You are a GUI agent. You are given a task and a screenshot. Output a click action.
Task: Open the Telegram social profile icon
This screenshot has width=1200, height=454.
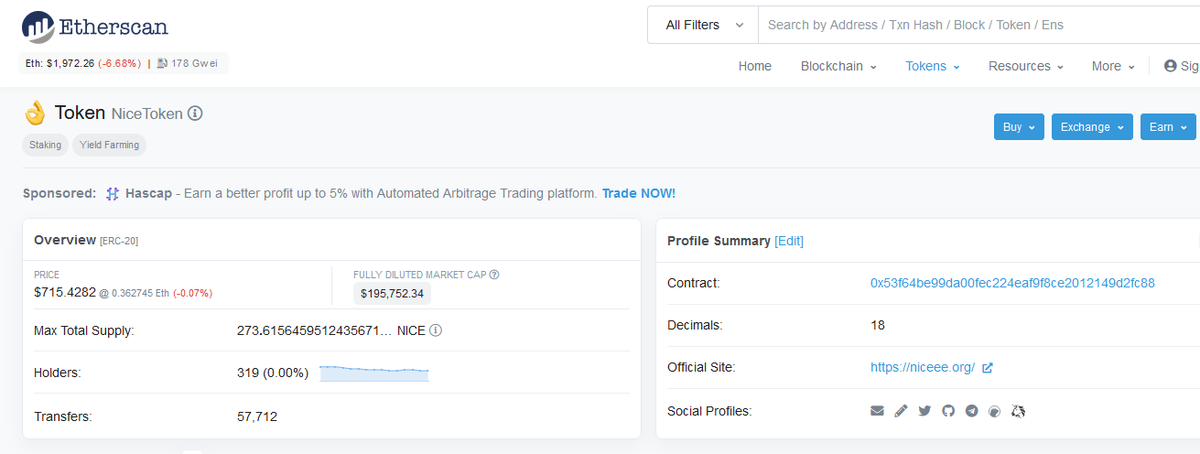click(971, 411)
